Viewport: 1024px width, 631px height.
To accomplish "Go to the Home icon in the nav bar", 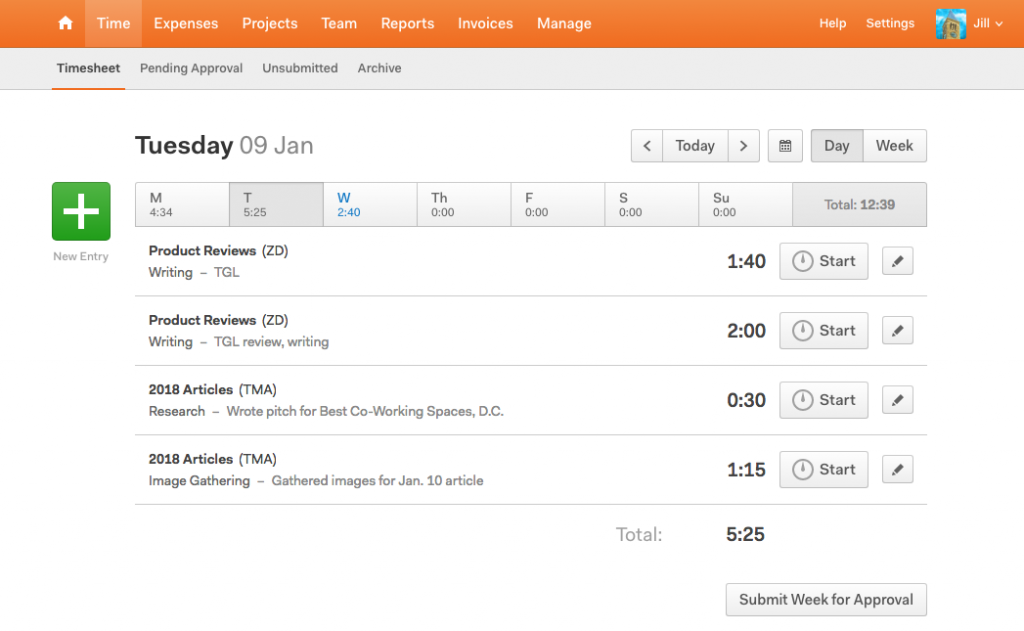I will pos(65,24).
